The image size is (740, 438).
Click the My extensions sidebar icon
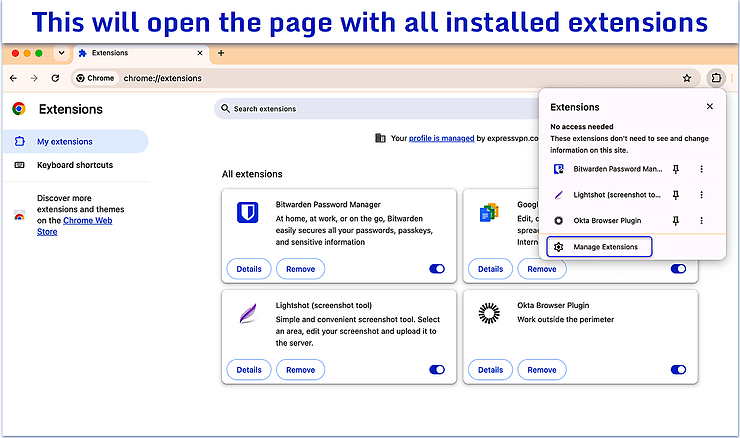(19, 141)
